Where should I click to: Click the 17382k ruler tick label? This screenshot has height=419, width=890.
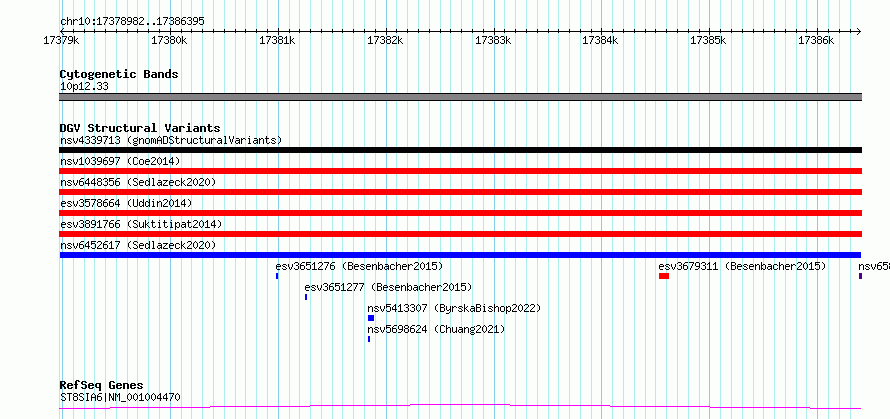(x=385, y=41)
